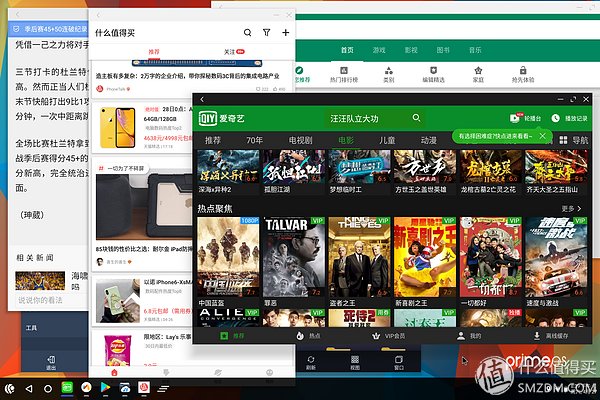
Task: Open the 音乐 tab in the green app-store window
Action: [475, 50]
